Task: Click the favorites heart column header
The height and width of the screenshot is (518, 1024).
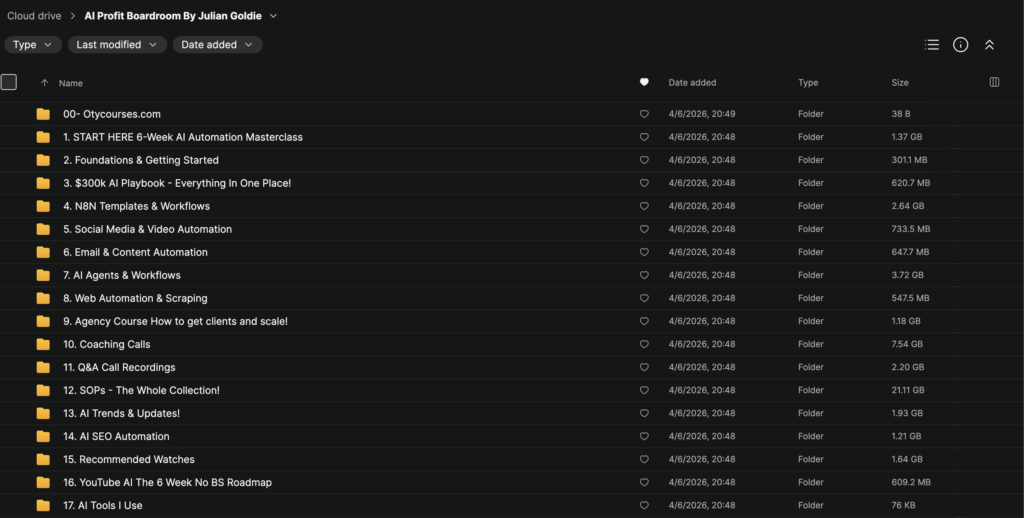Action: click(644, 83)
